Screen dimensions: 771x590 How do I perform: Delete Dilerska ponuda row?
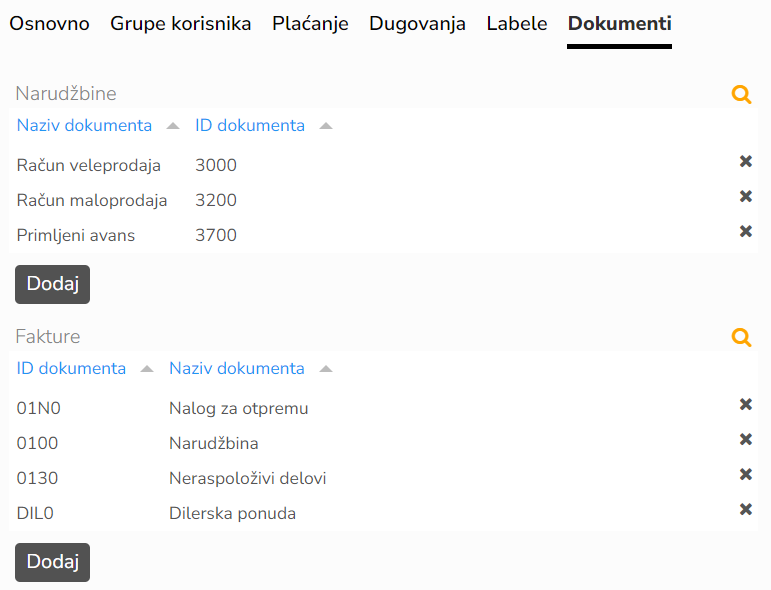click(x=745, y=509)
